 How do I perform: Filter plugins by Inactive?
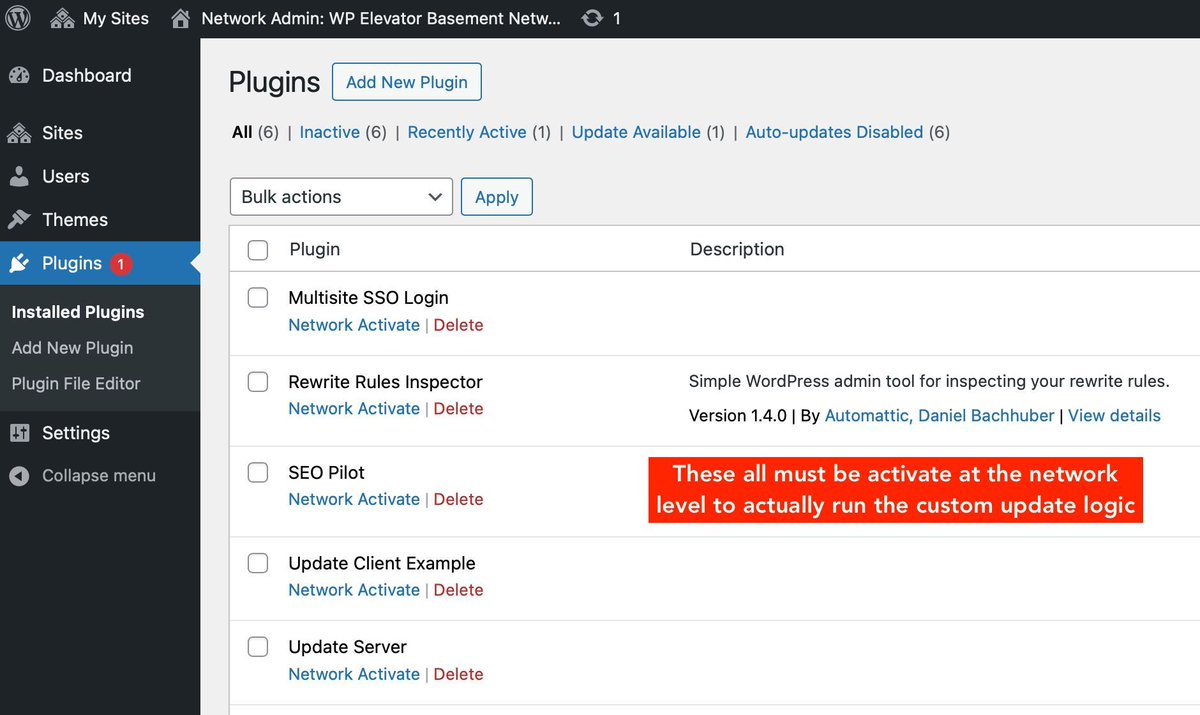tap(329, 132)
